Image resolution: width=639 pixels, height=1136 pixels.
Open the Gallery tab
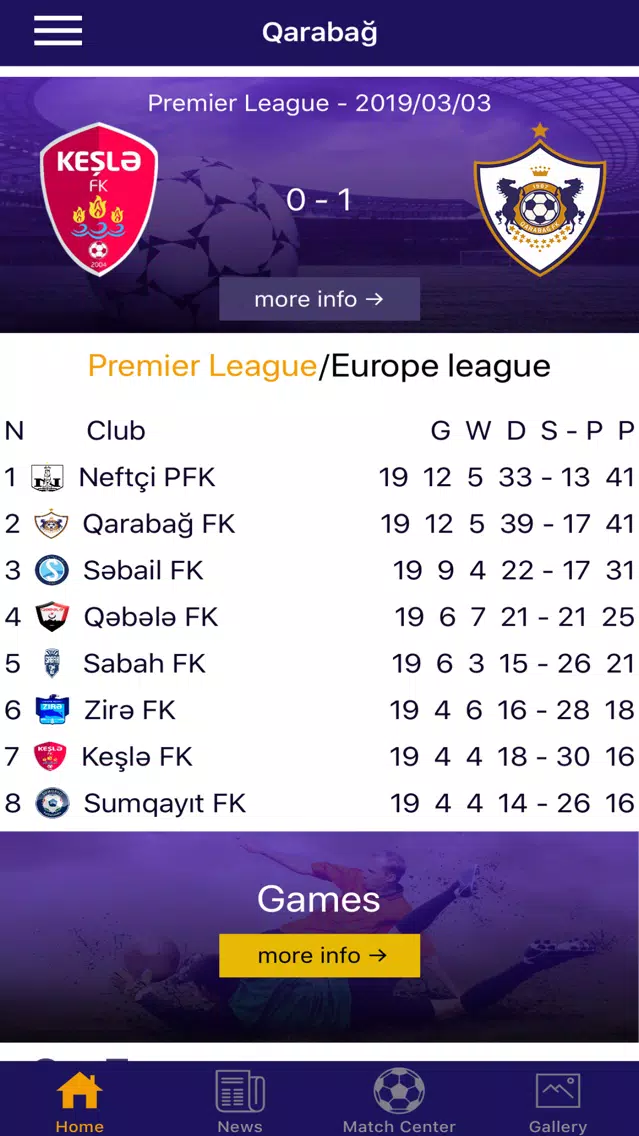pos(558,1101)
